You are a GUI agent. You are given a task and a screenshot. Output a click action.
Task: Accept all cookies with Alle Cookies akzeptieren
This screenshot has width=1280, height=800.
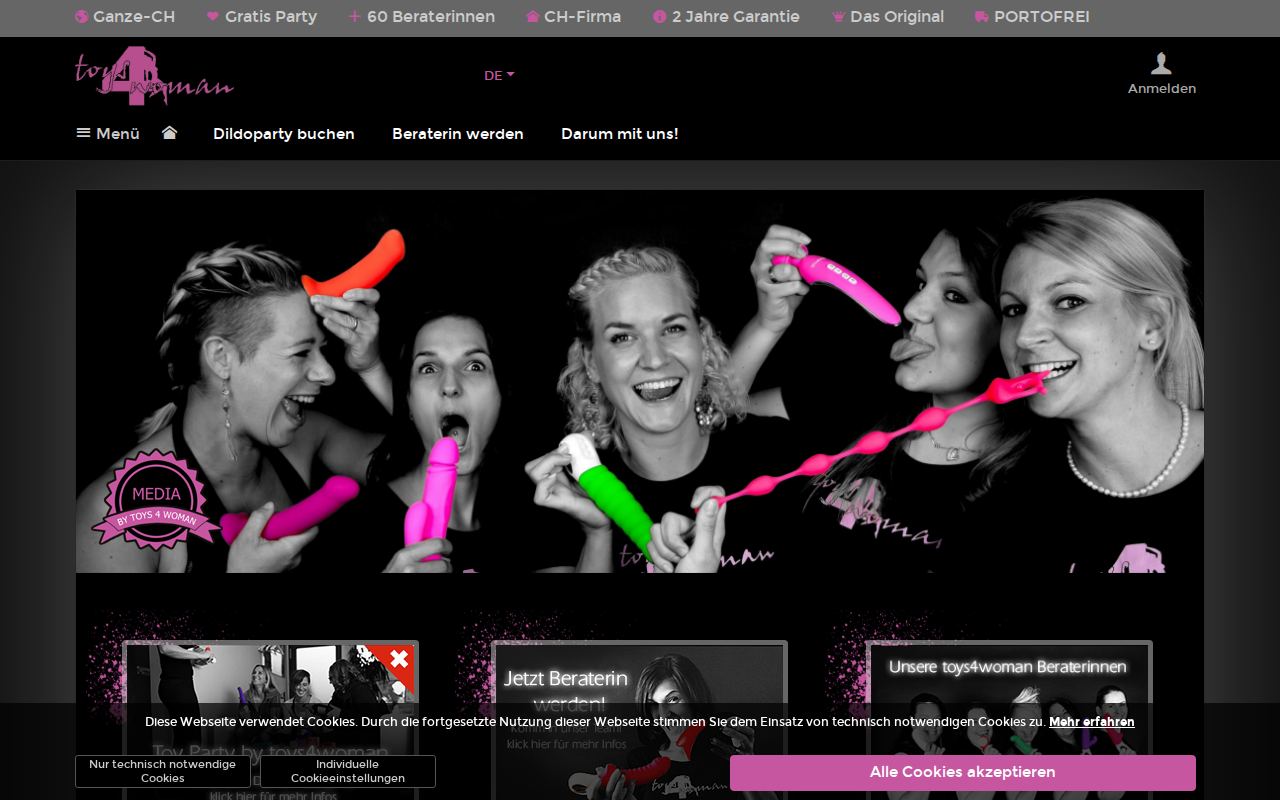(963, 772)
